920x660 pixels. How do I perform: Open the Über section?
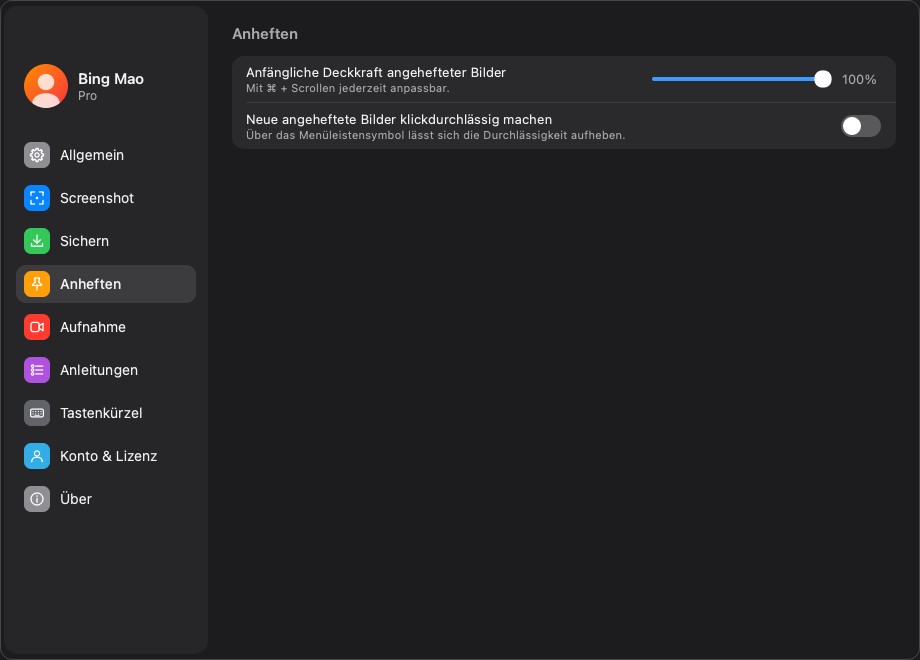[x=106, y=499]
